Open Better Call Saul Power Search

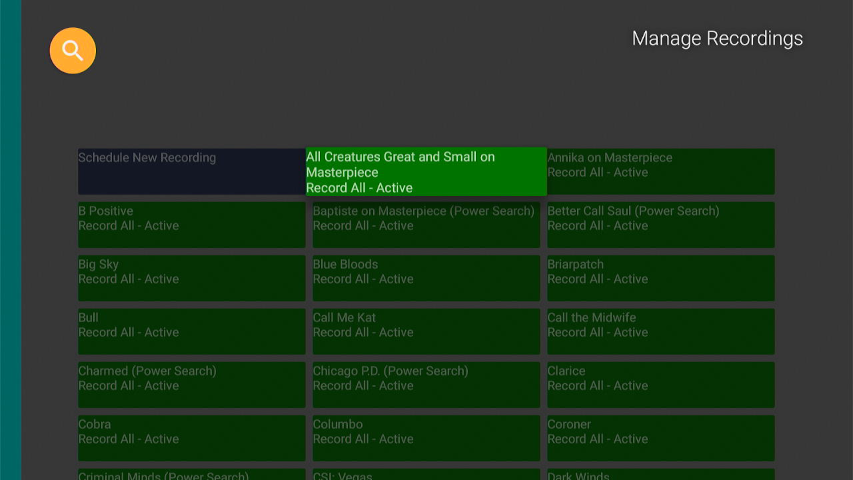tap(660, 225)
